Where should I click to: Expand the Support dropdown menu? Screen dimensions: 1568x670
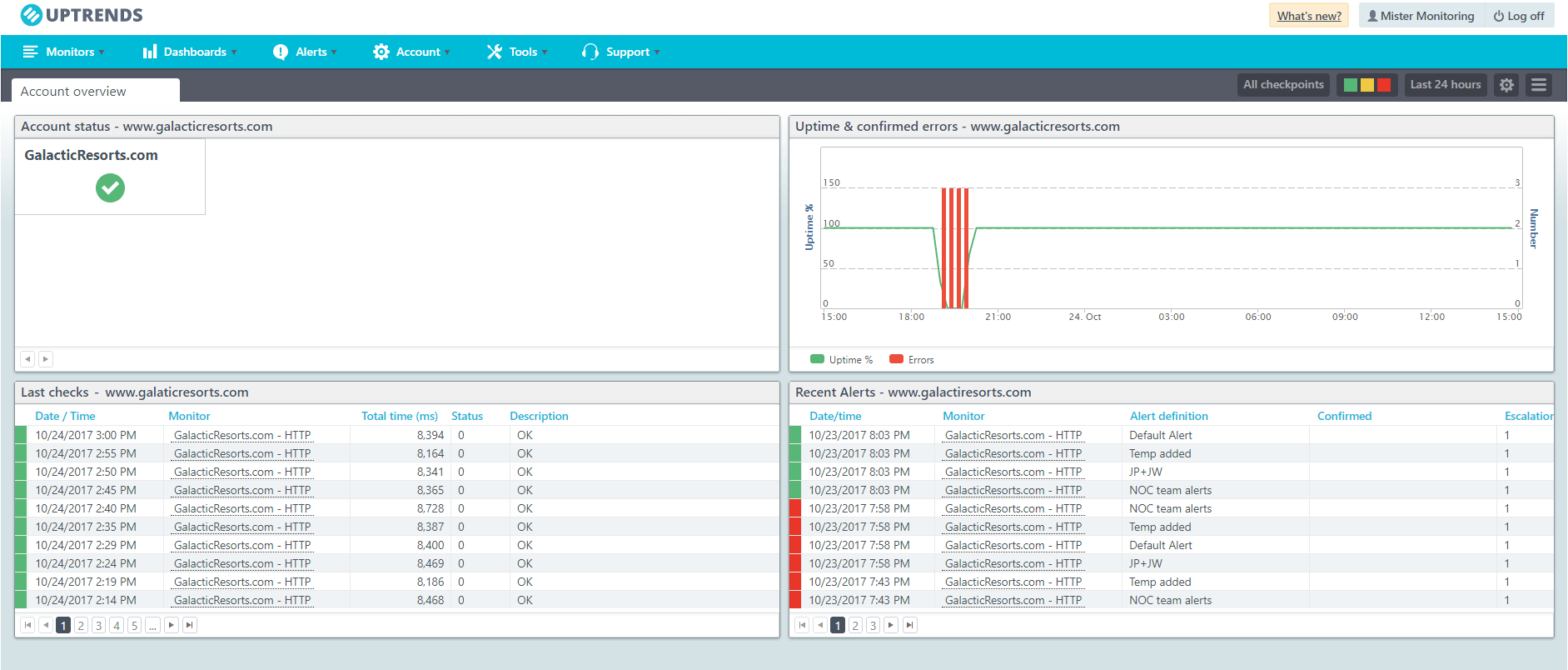coord(621,52)
